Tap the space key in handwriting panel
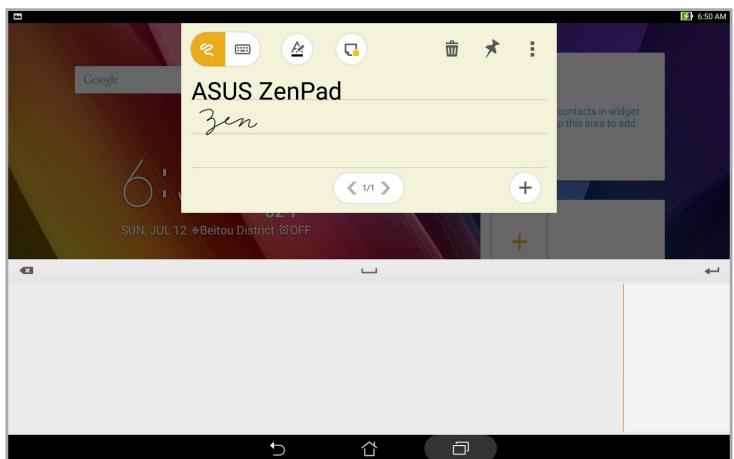The image size is (734, 459). click(369, 270)
